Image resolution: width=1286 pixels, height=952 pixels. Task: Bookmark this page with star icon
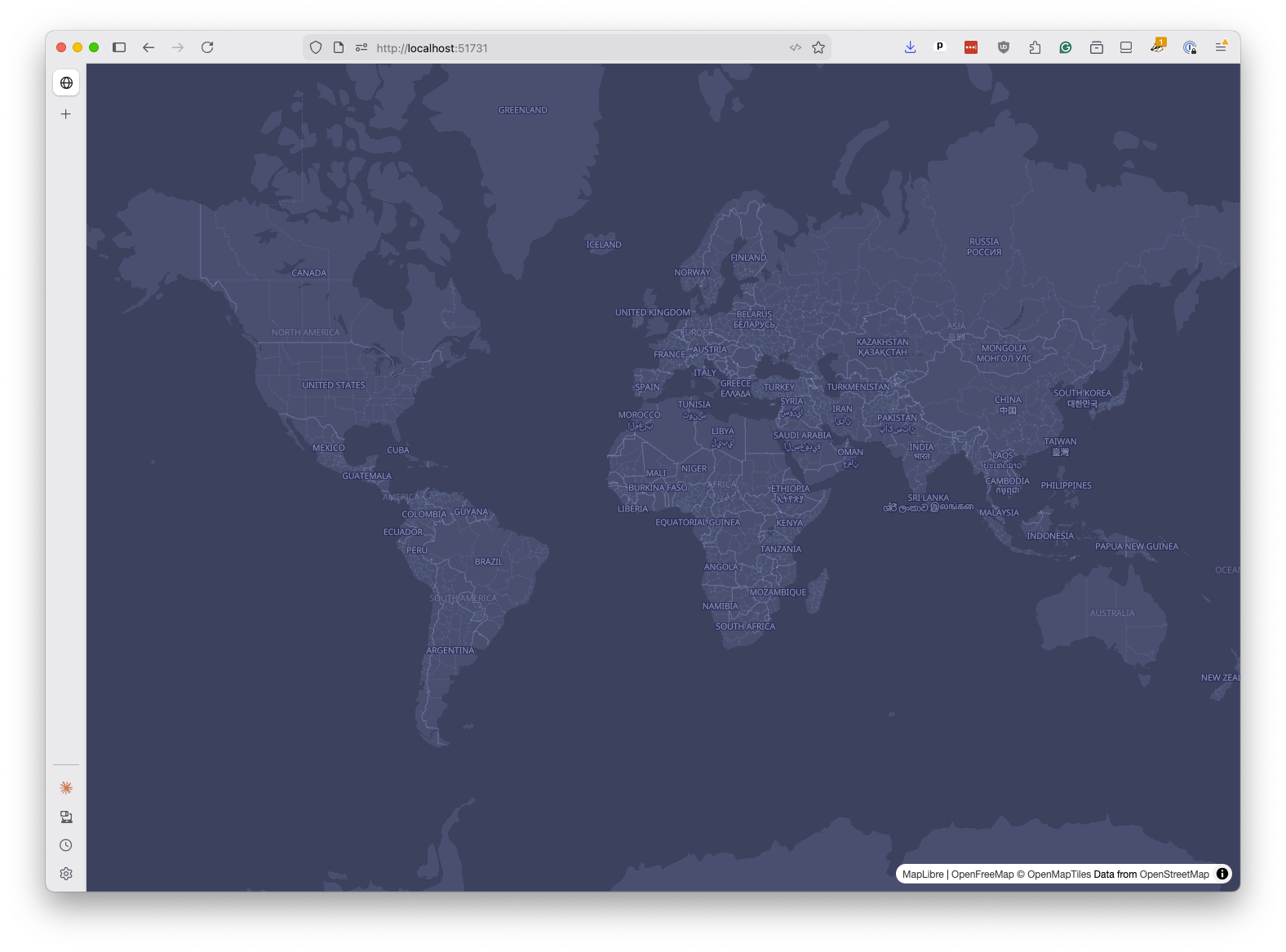click(x=818, y=48)
